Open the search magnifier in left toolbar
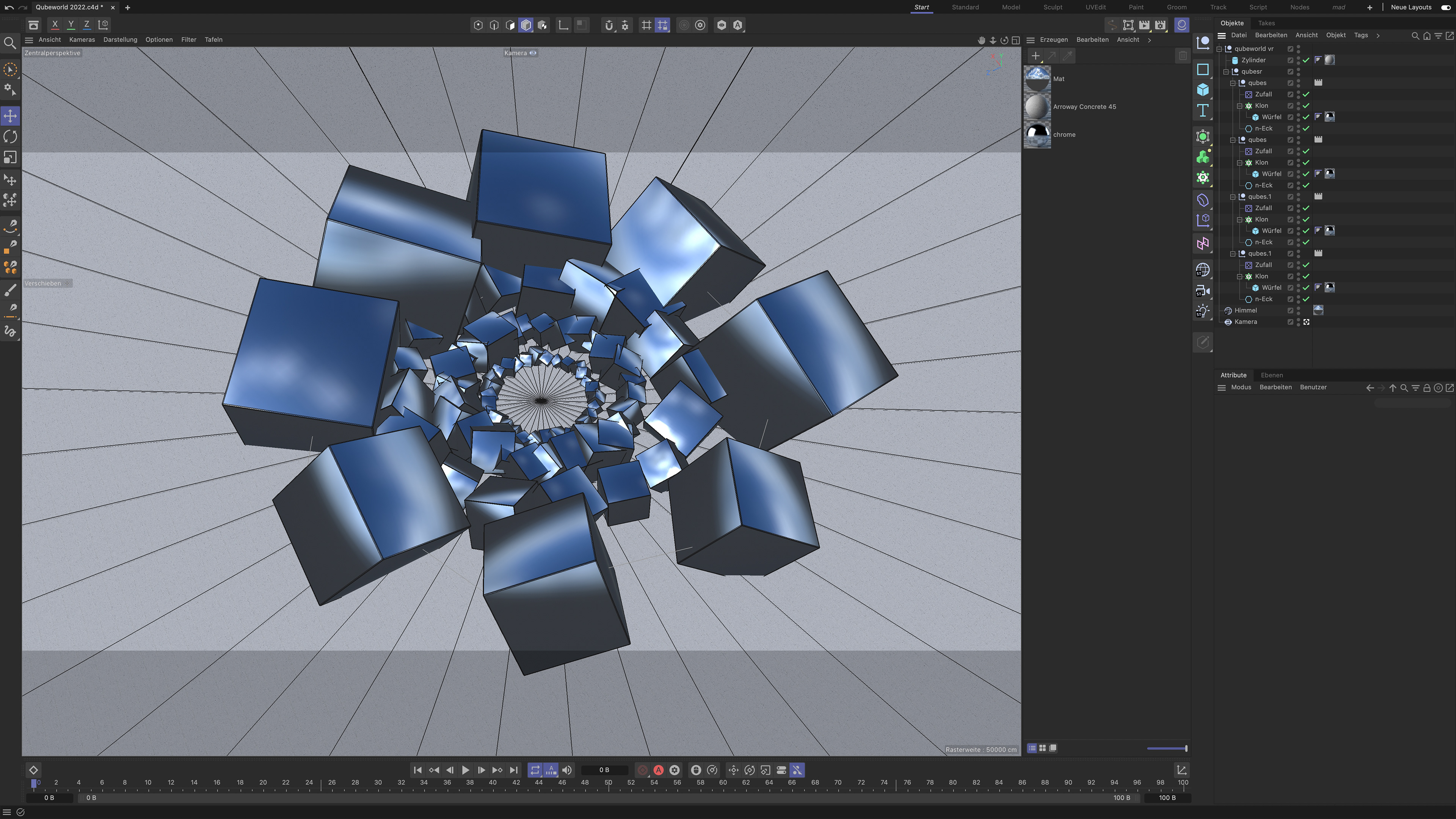 click(x=9, y=43)
